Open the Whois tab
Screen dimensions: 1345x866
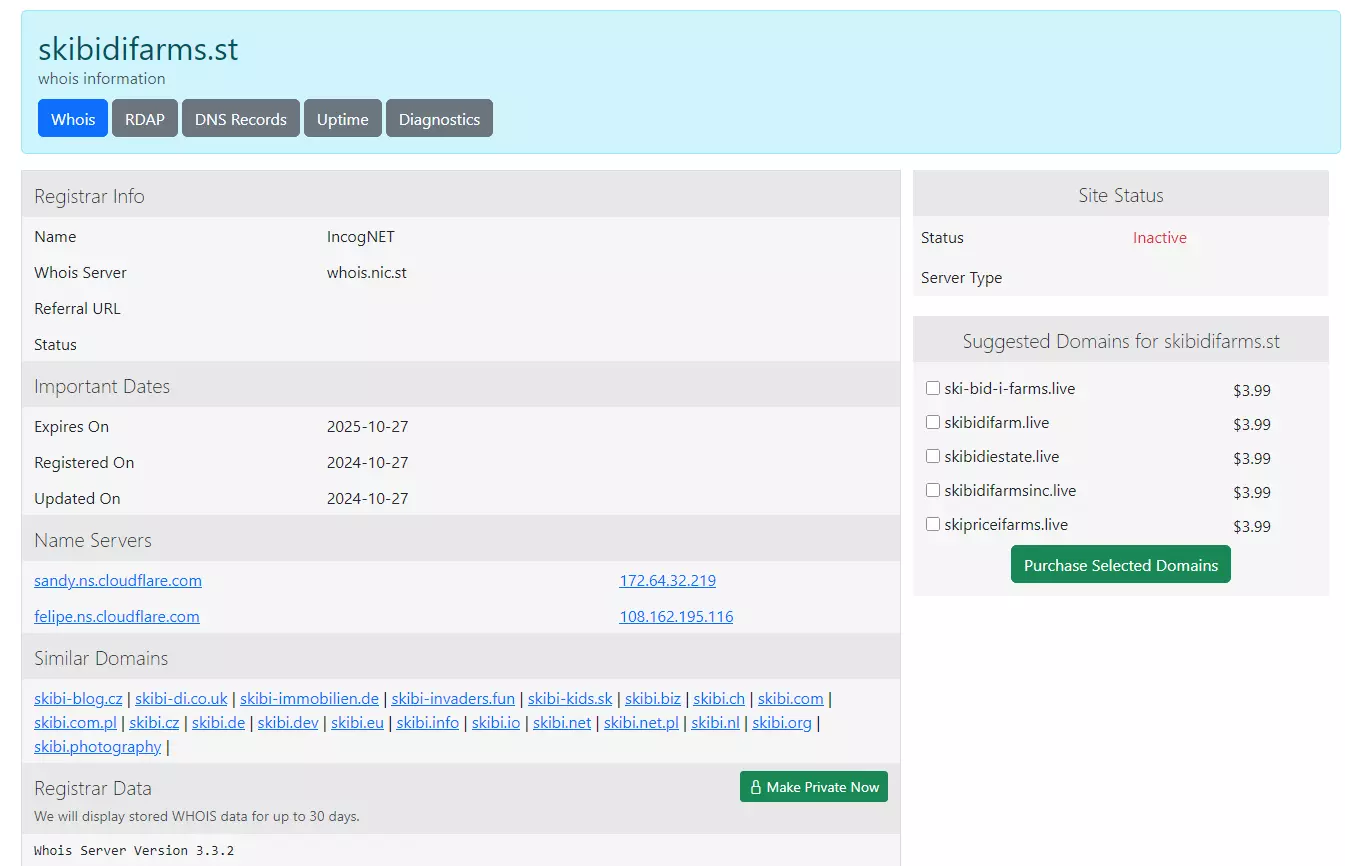73,119
